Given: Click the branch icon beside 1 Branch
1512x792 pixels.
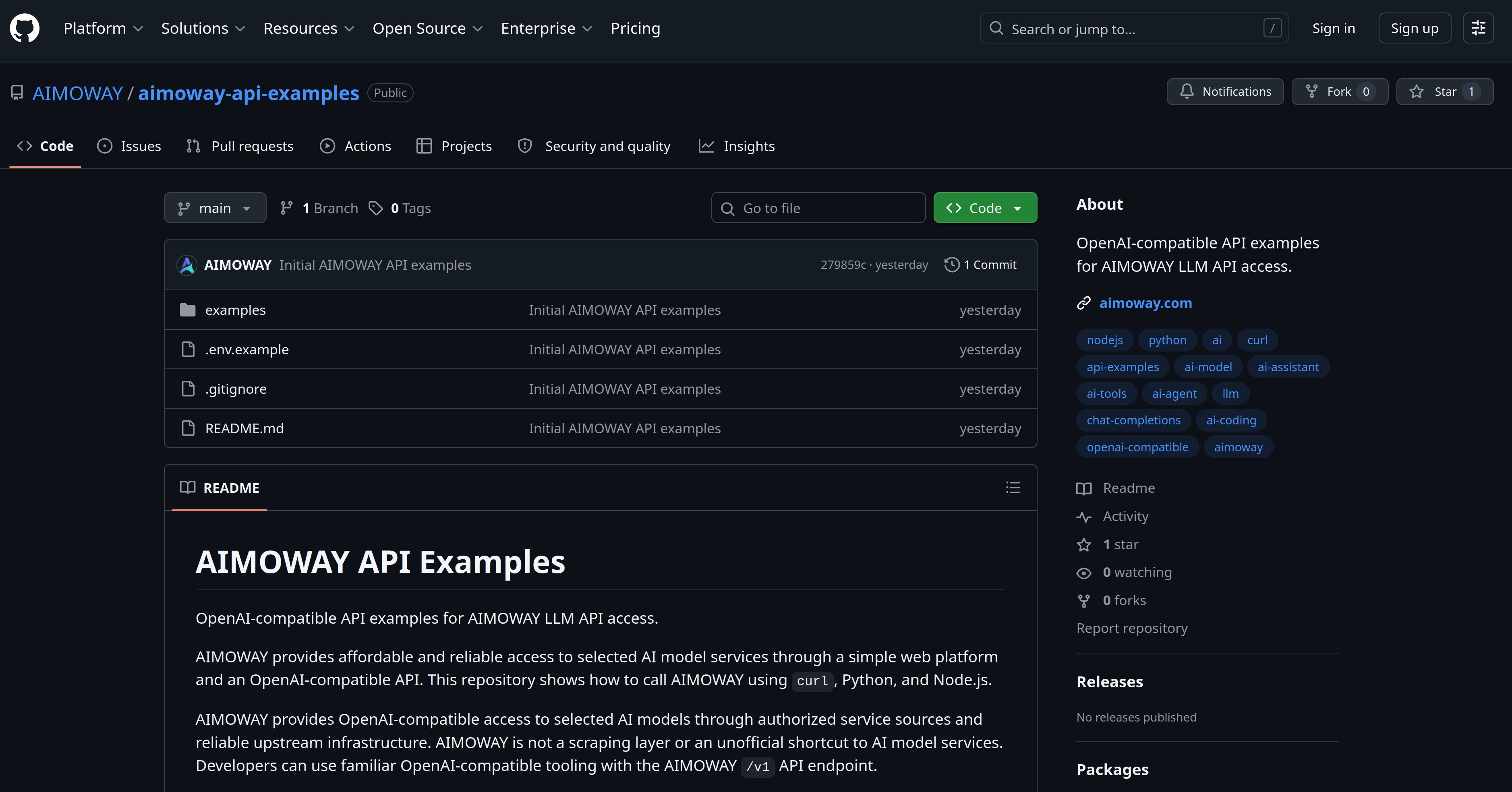Looking at the screenshot, I should coord(286,208).
